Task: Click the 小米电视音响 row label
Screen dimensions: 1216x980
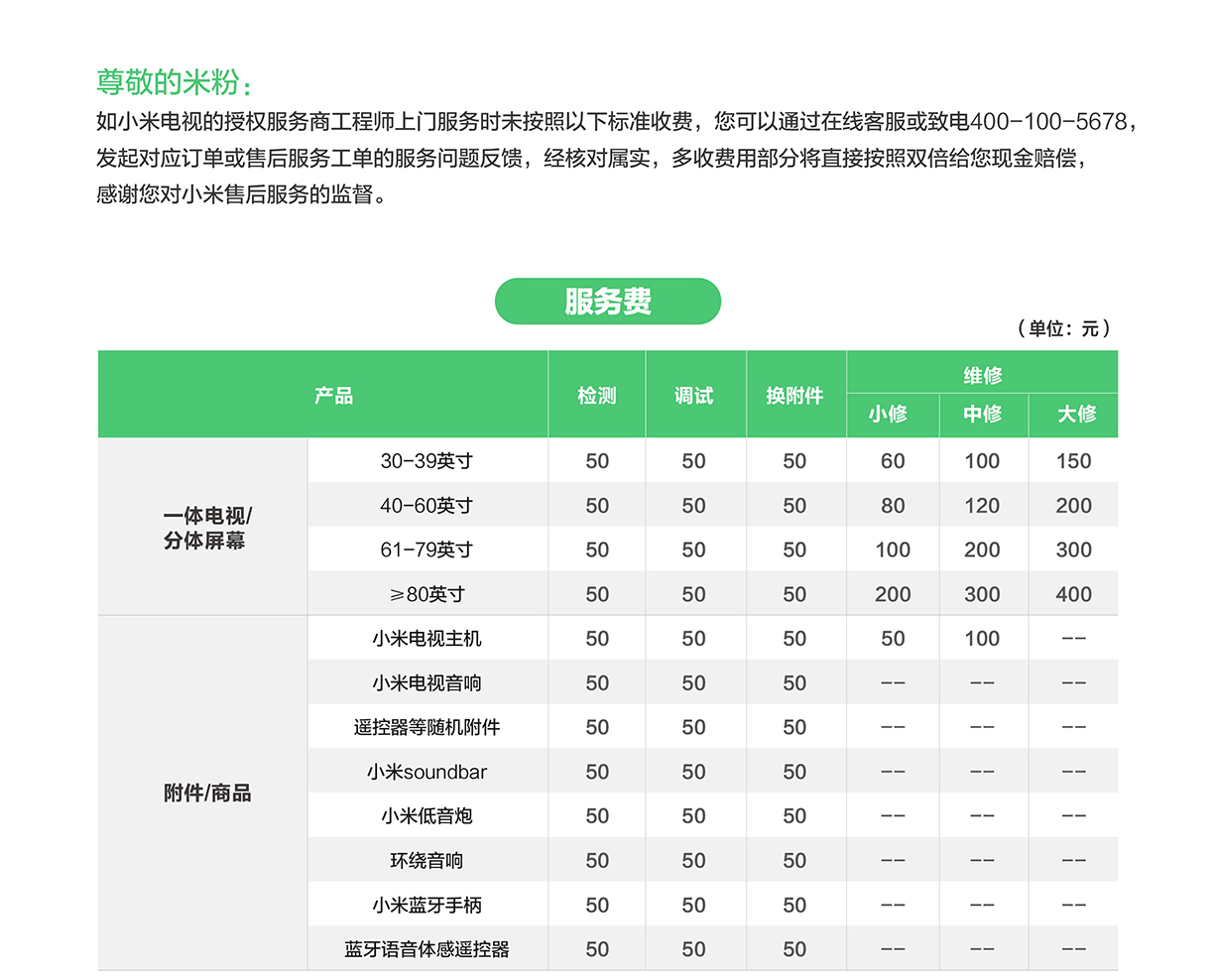Action: point(426,683)
